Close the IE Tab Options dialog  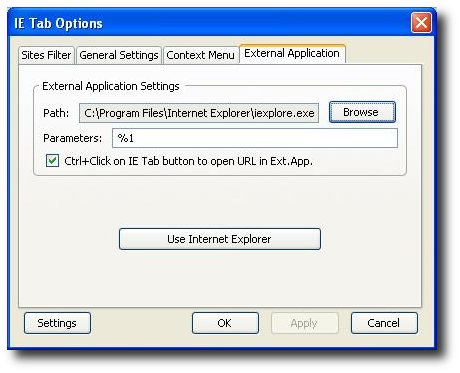tap(421, 23)
